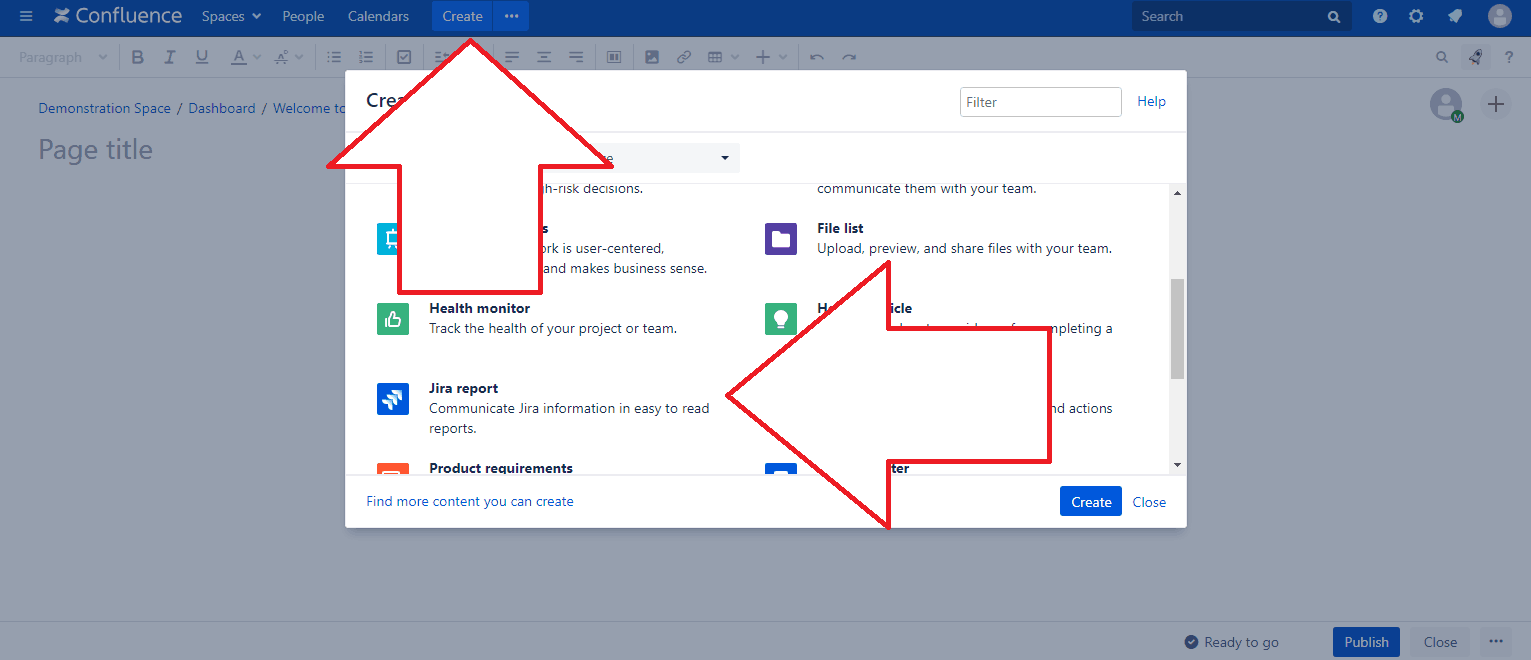Insert an image into the page
Viewport: 1531px width, 660px height.
652,57
